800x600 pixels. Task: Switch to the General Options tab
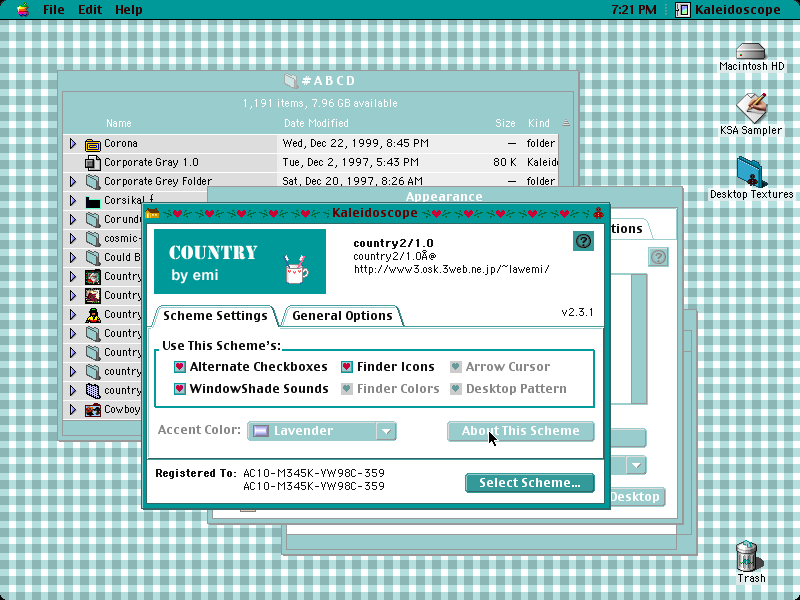(x=342, y=316)
